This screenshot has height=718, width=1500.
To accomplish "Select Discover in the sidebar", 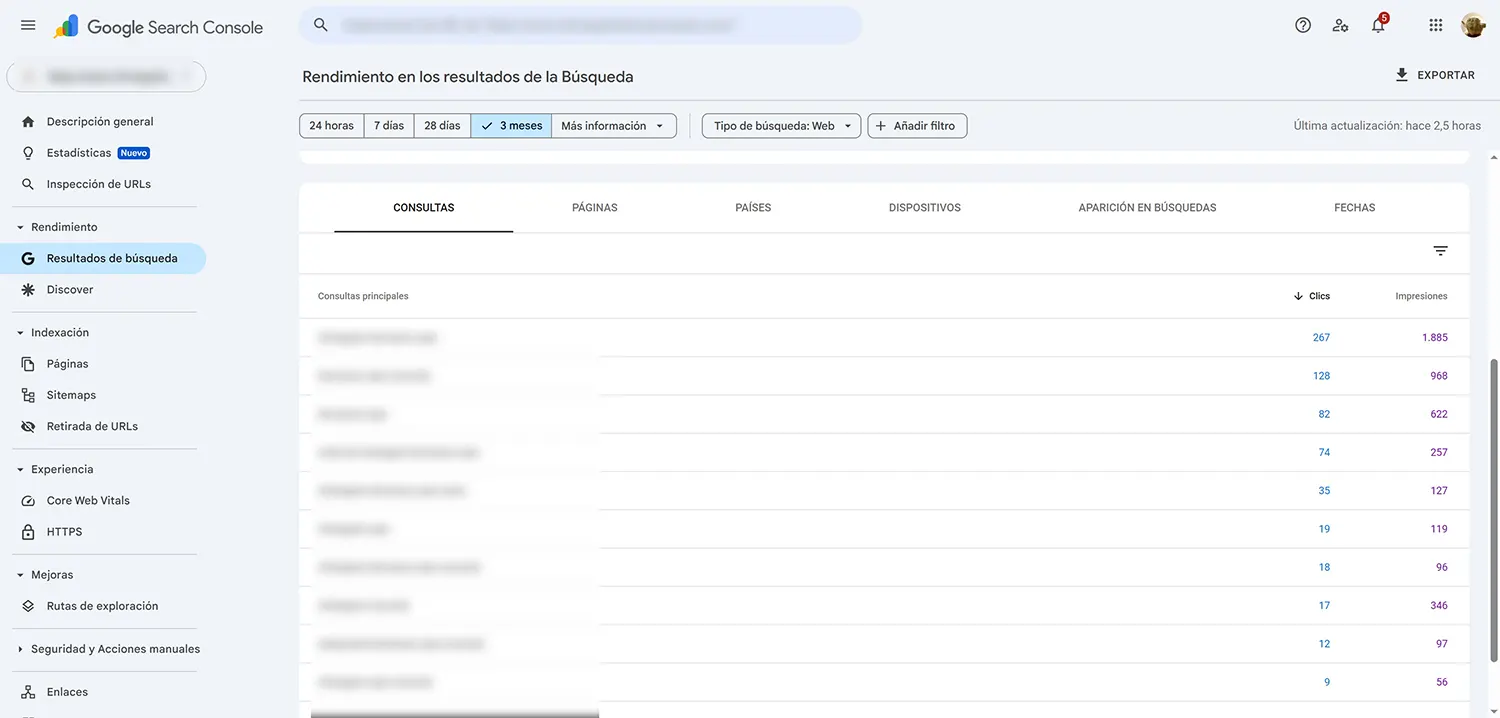I will point(70,289).
